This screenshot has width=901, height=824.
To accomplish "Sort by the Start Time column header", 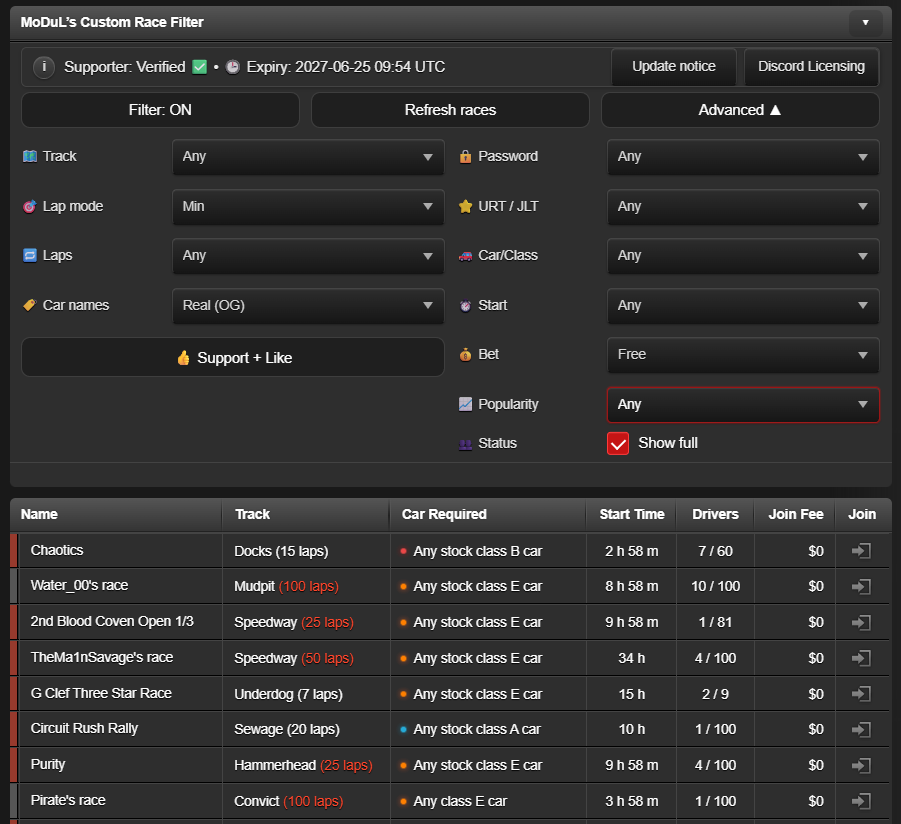I will (x=632, y=514).
